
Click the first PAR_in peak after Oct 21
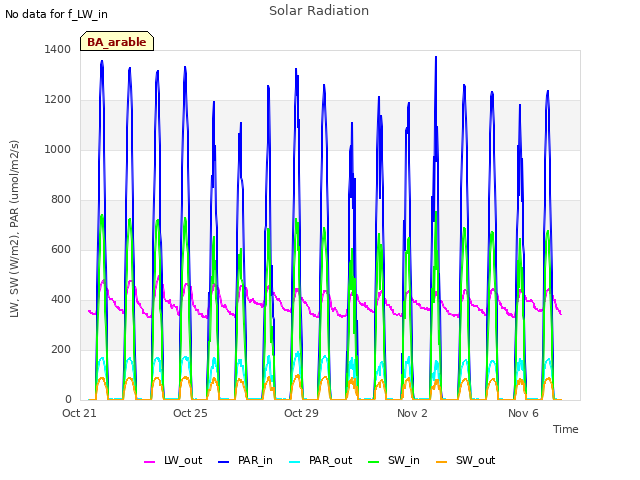click(102, 62)
